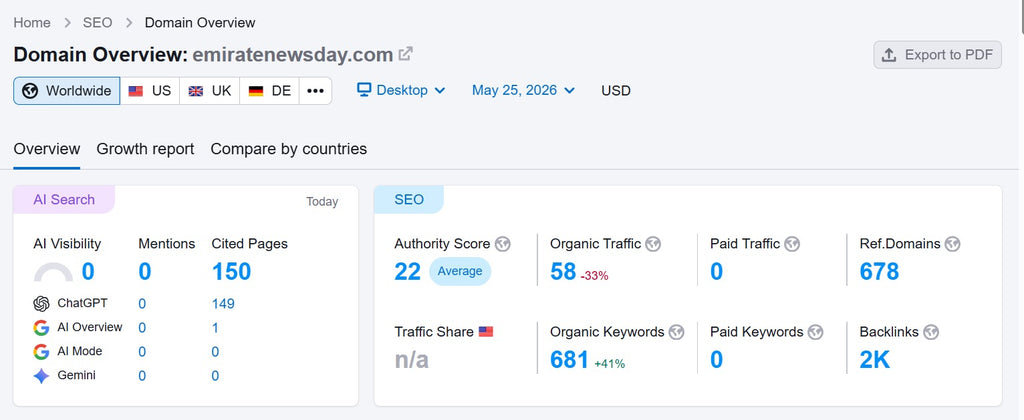Click globe icon beside Organic Traffic
Viewport: 1024px width, 420px height.
653,244
